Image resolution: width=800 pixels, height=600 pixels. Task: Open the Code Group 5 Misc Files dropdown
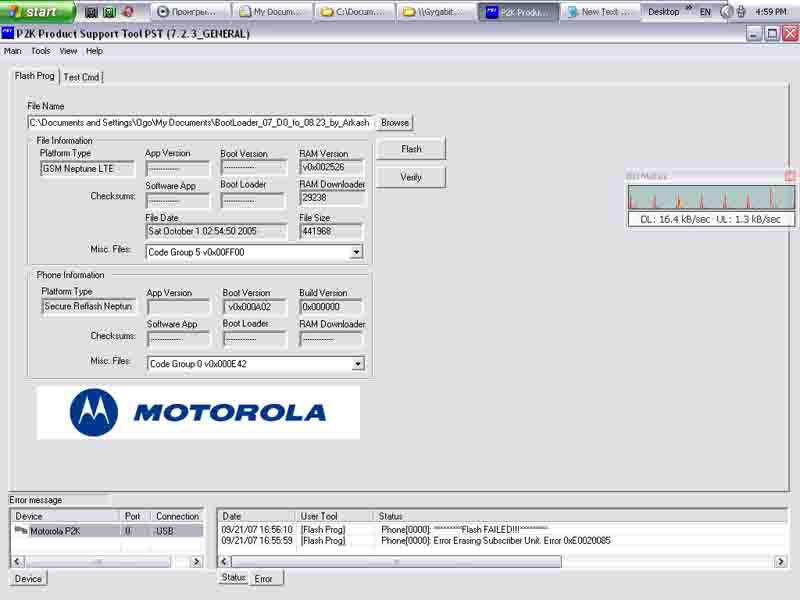[356, 252]
